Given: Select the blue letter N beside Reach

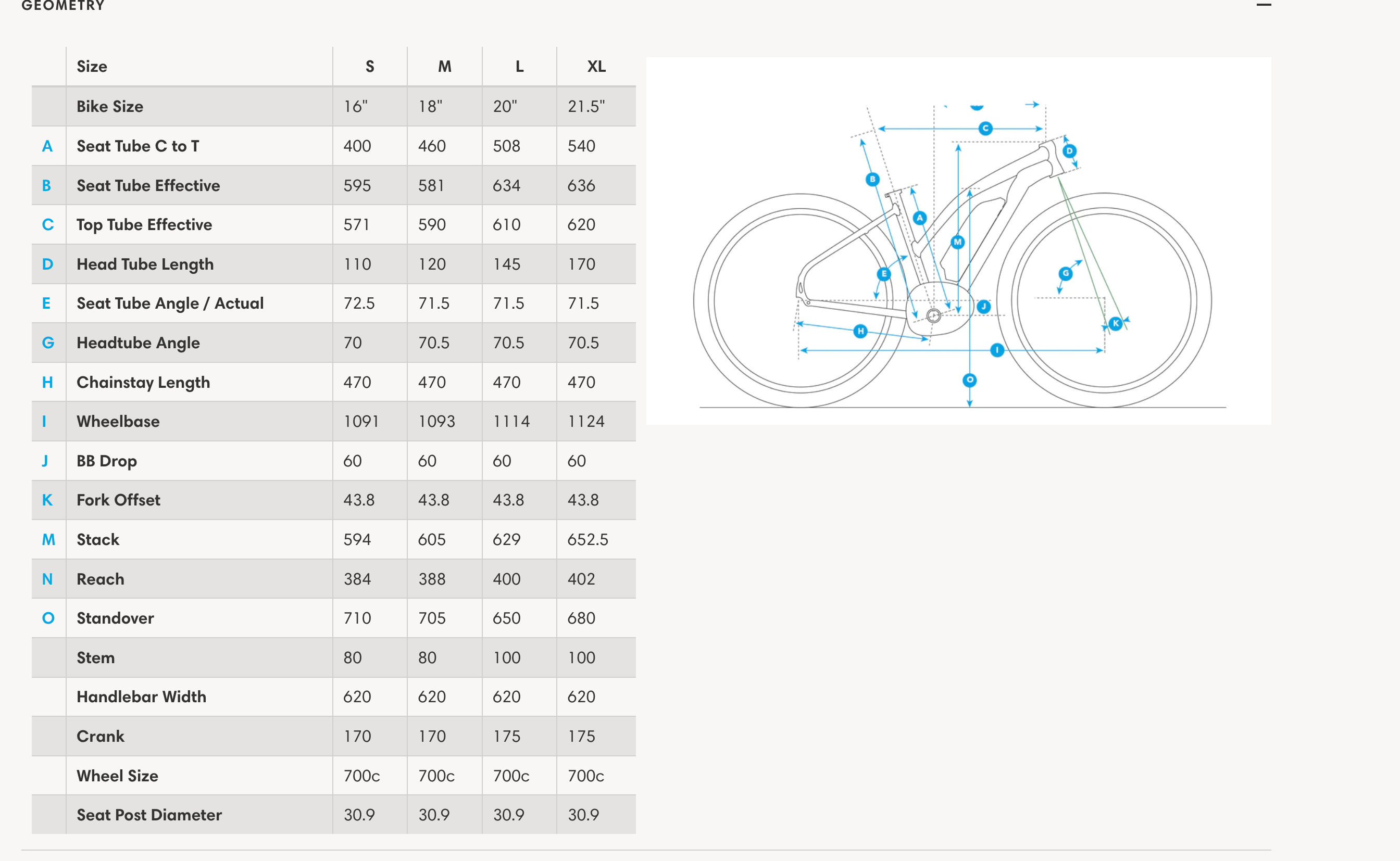Looking at the screenshot, I should click(47, 579).
